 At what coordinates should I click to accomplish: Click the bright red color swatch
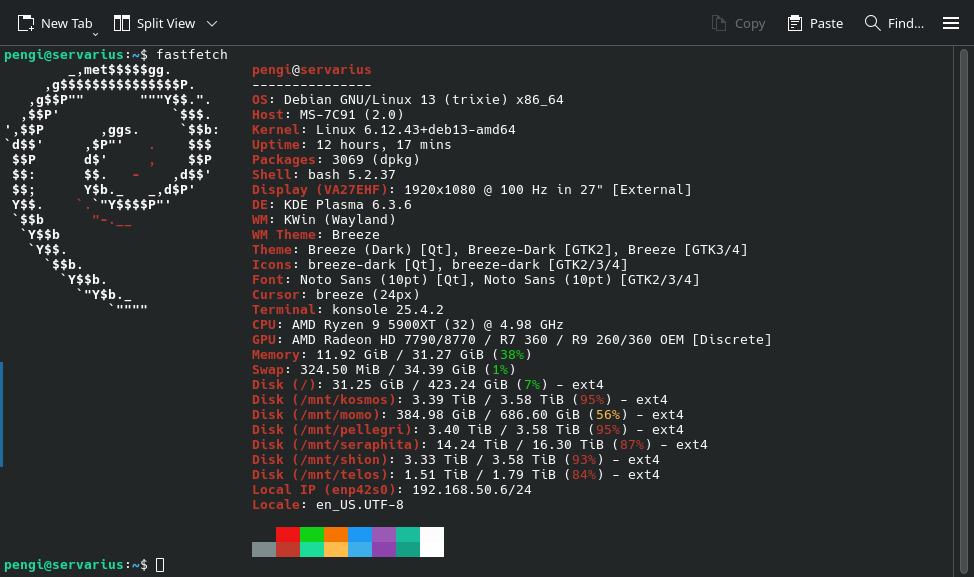[288, 535]
